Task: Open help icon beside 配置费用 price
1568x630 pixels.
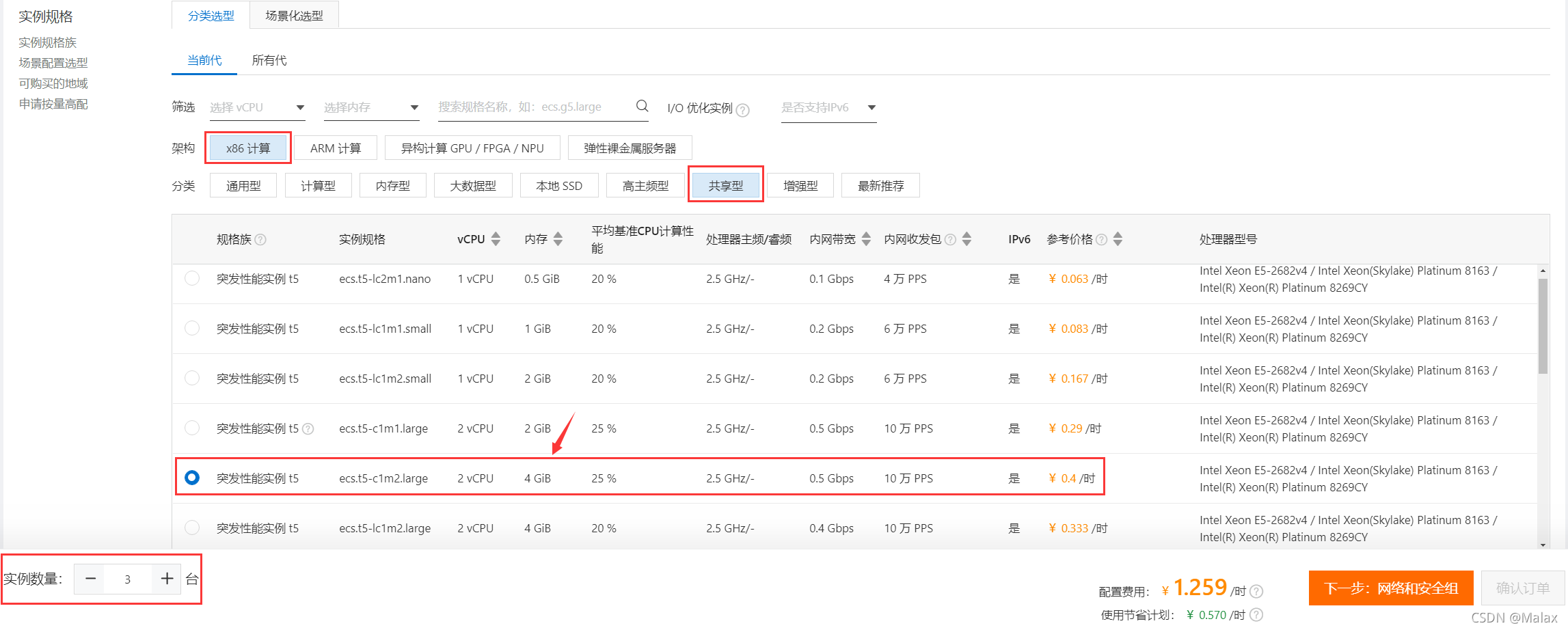Action: (x=1256, y=591)
